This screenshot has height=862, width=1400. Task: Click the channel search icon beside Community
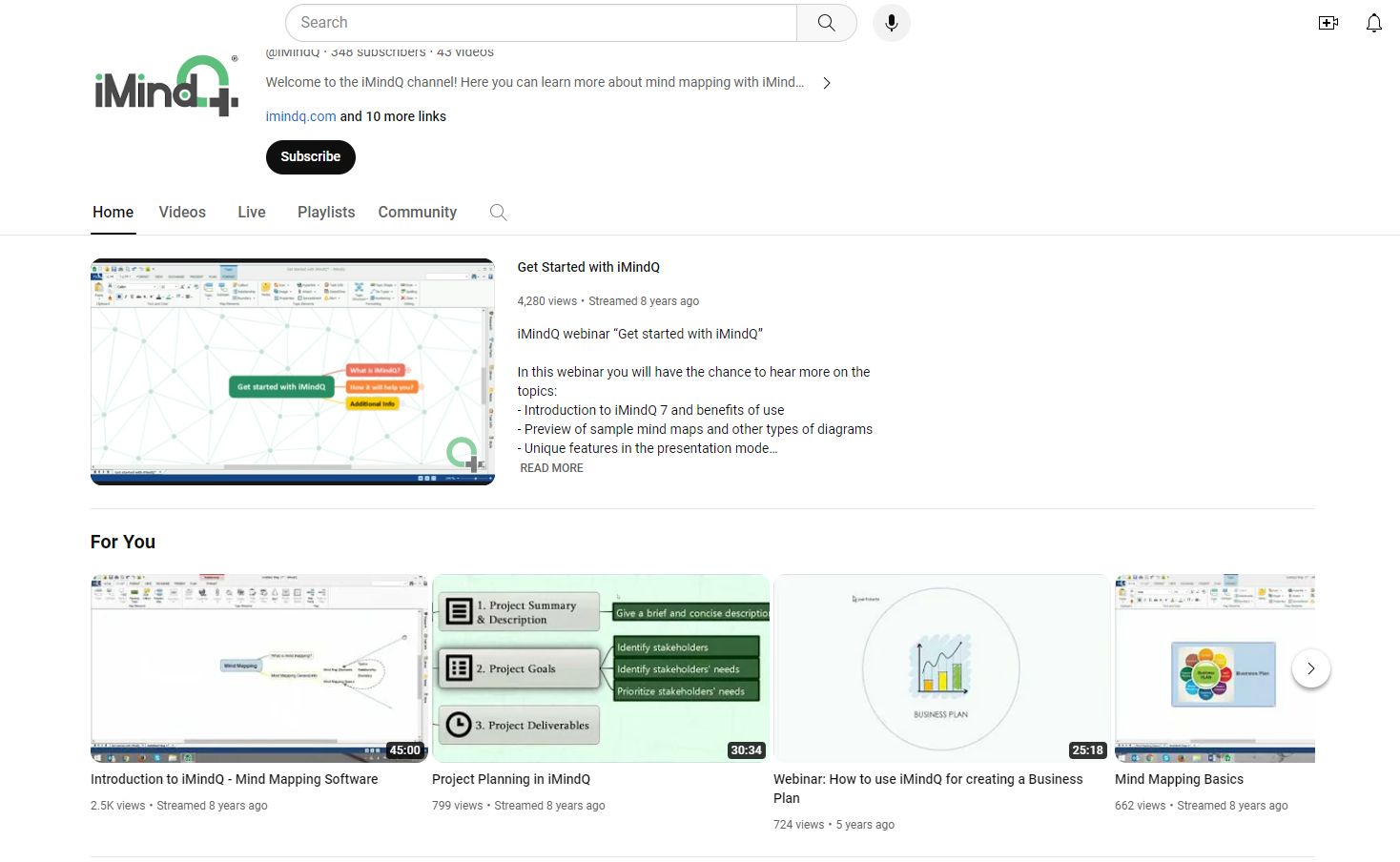coord(498,212)
